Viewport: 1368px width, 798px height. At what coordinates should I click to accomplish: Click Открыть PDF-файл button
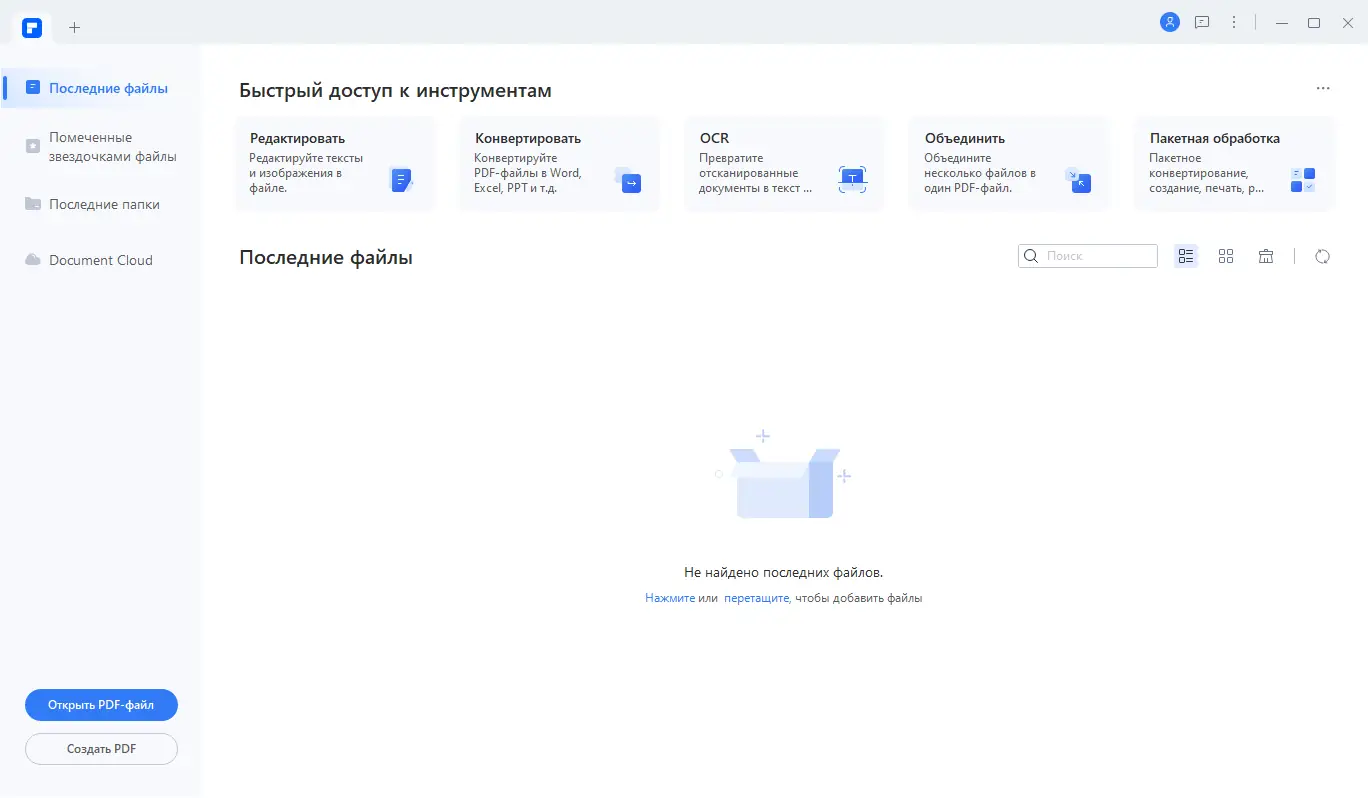100,704
